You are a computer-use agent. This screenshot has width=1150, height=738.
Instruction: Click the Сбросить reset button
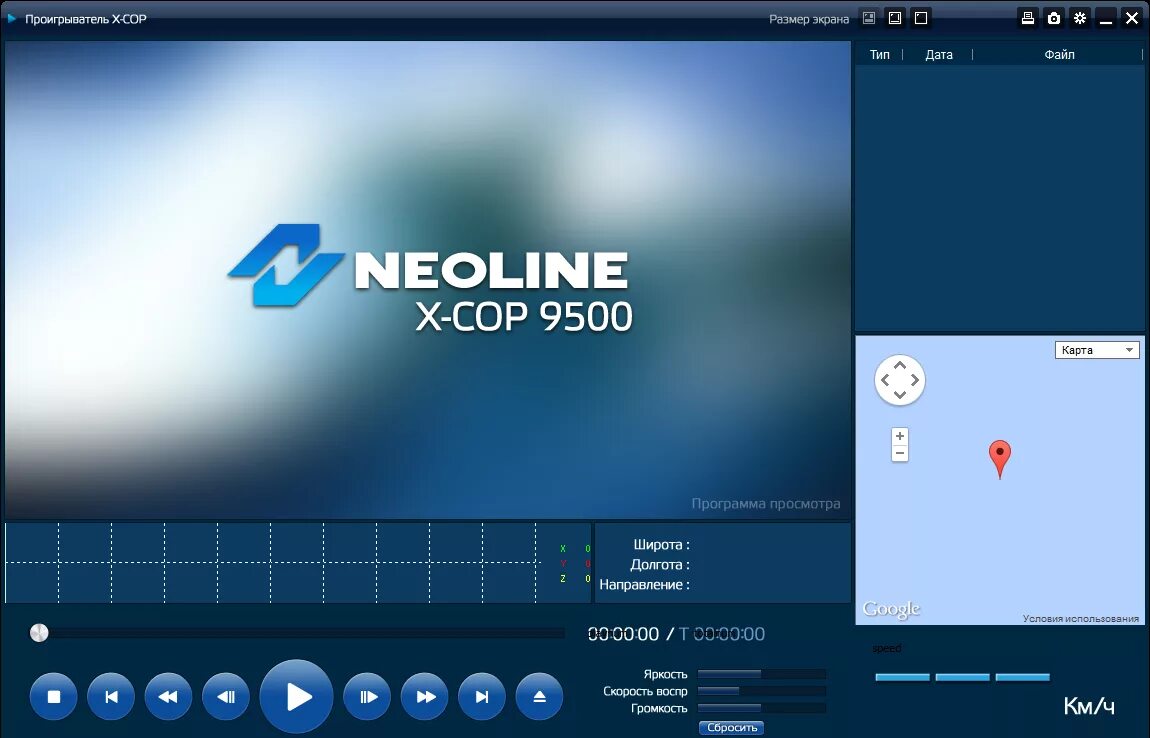click(732, 728)
